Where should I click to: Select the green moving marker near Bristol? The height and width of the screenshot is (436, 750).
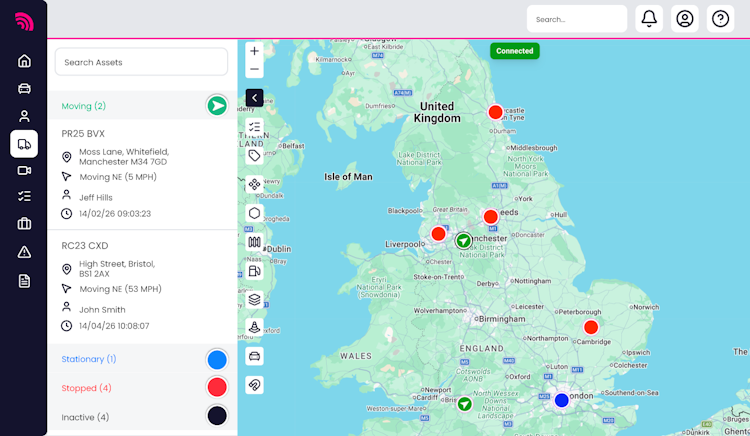[464, 404]
